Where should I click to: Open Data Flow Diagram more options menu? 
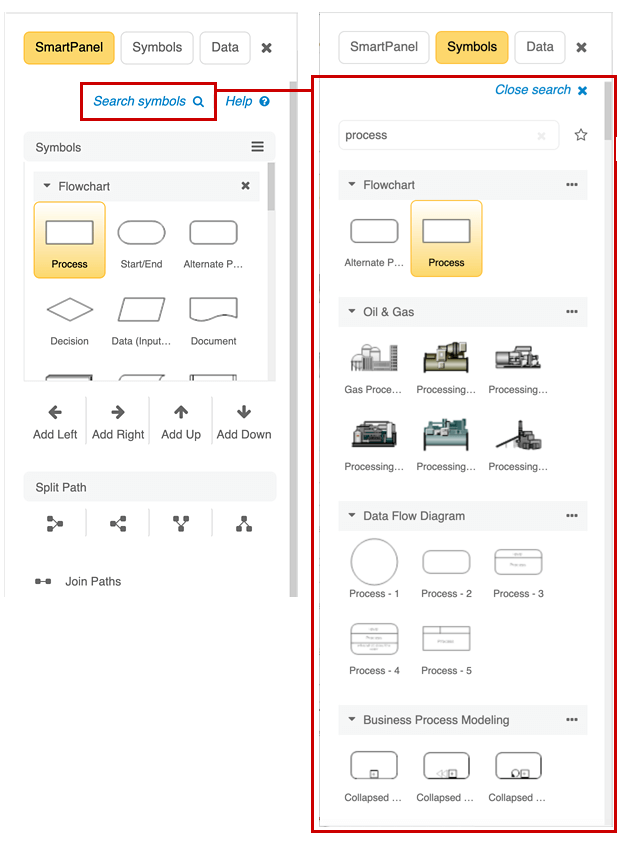tap(572, 515)
